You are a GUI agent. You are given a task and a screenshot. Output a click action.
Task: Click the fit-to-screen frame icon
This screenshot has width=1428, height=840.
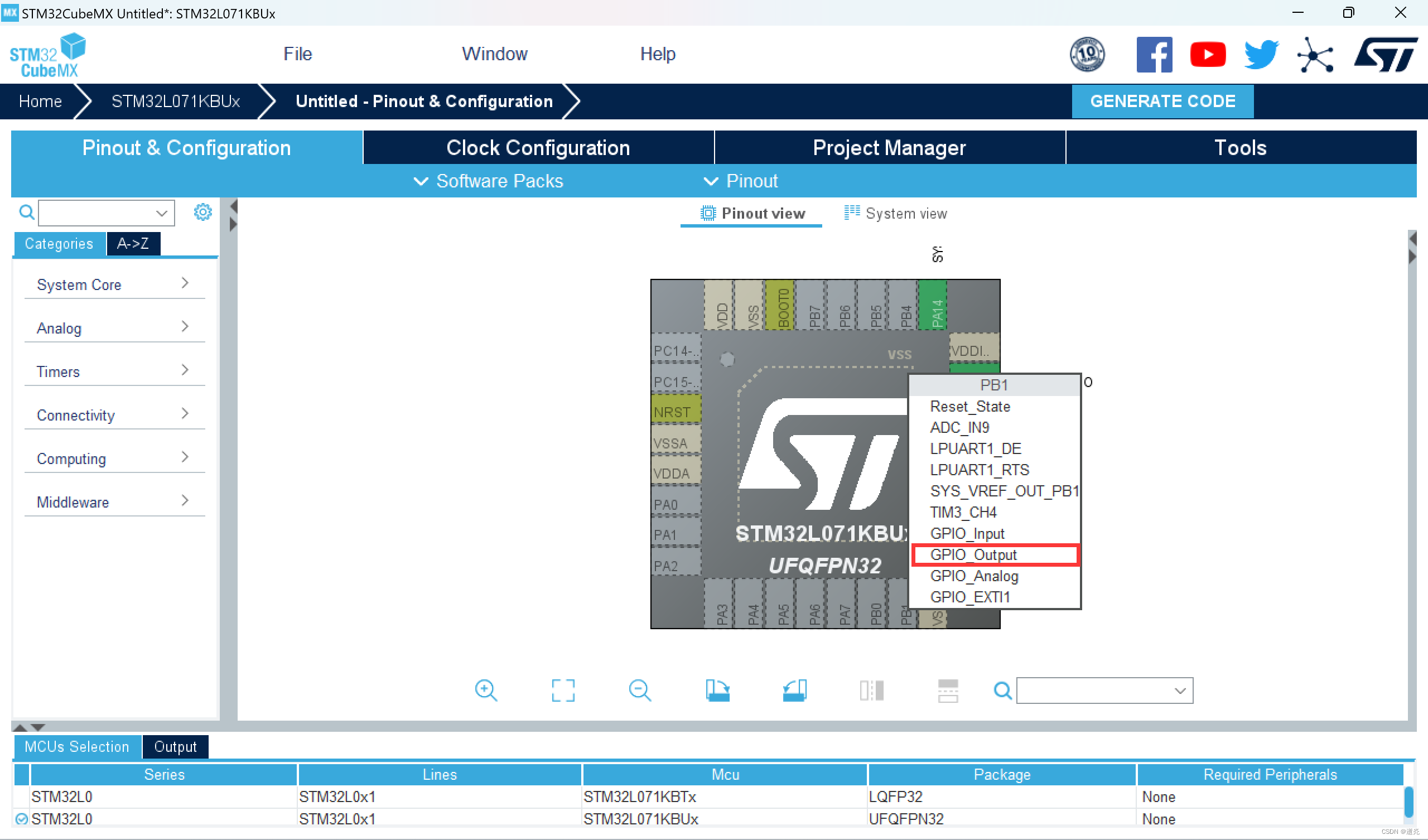pyautogui.click(x=563, y=691)
